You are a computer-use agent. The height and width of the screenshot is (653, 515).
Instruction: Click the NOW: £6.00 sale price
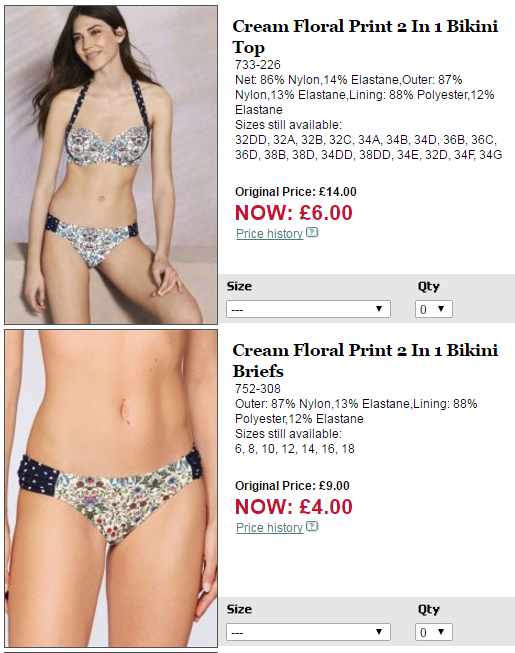point(294,213)
